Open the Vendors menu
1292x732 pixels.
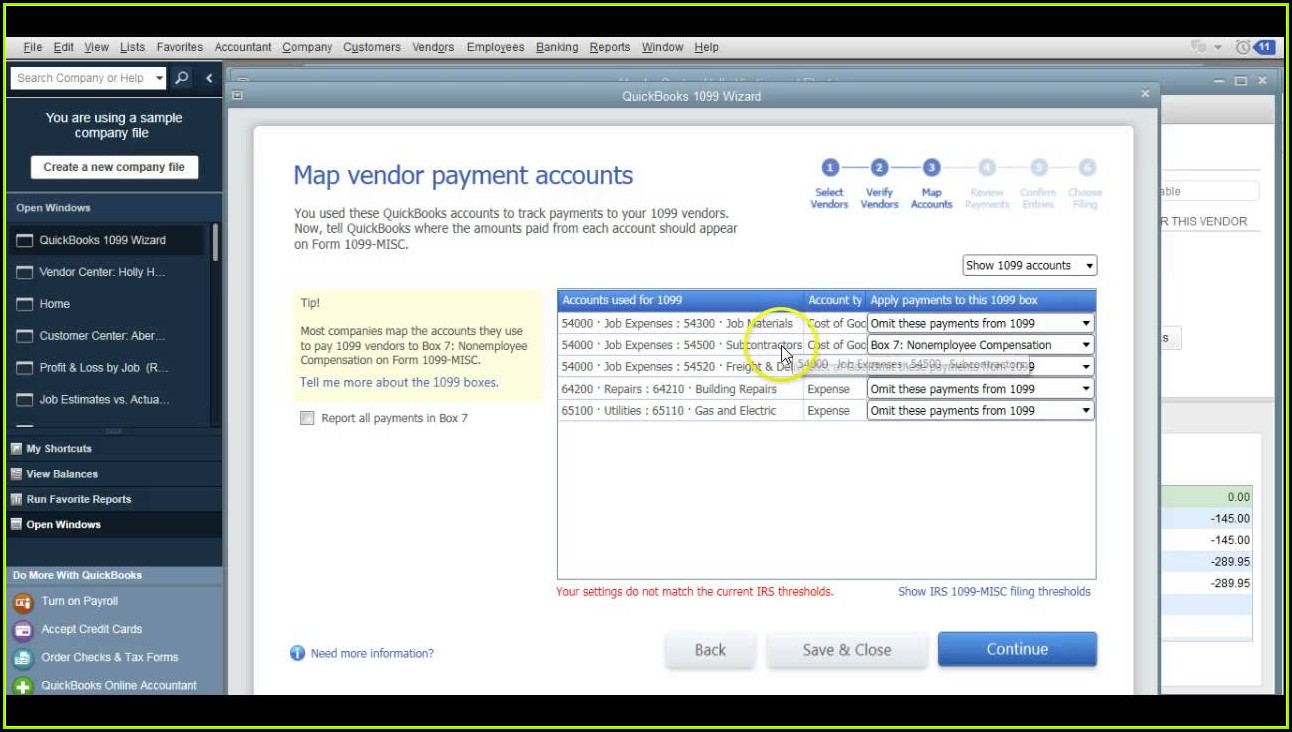433,47
